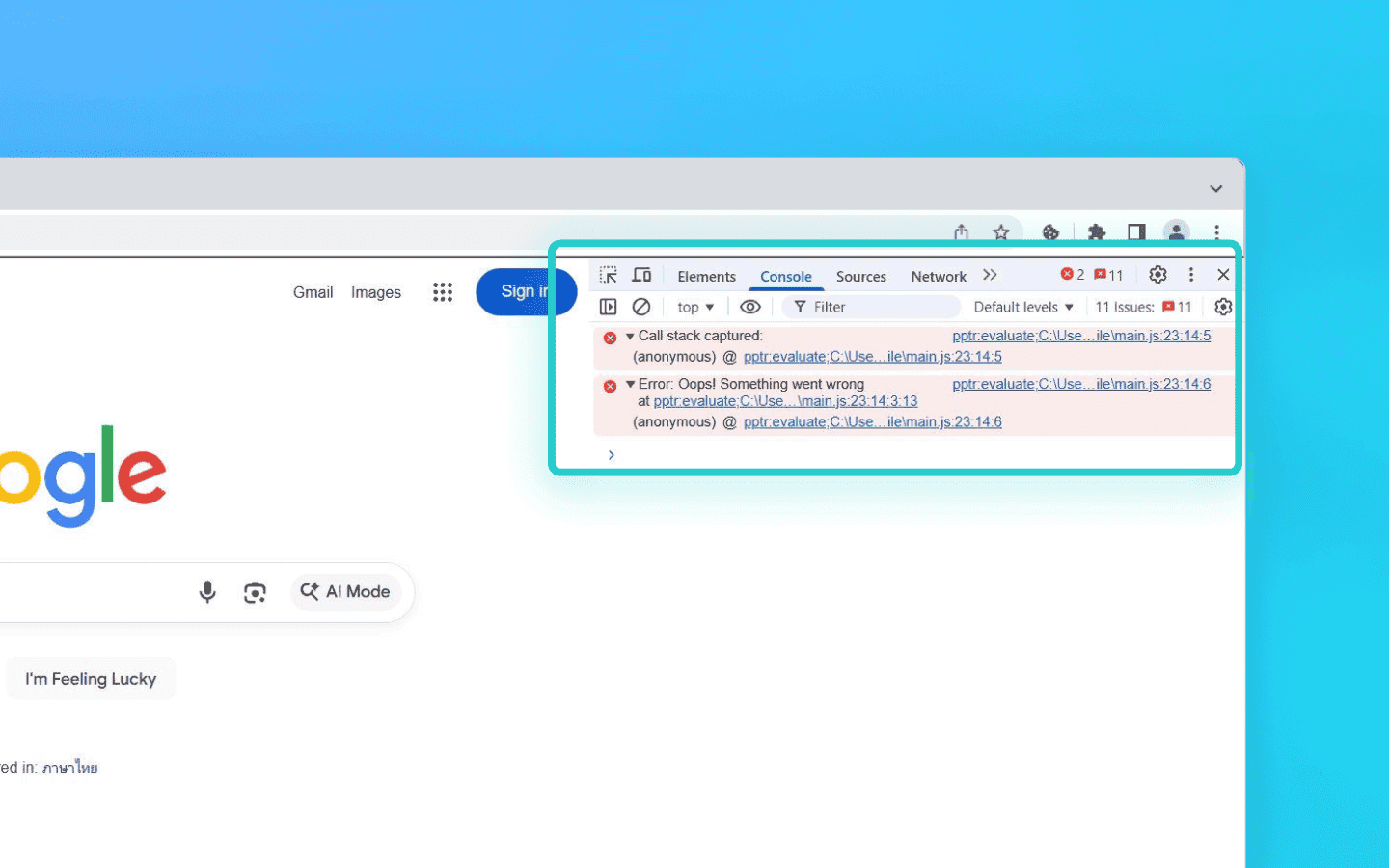Show more DevTools tabs via double chevron
Image resolution: width=1389 pixels, height=868 pixels.
(x=990, y=275)
